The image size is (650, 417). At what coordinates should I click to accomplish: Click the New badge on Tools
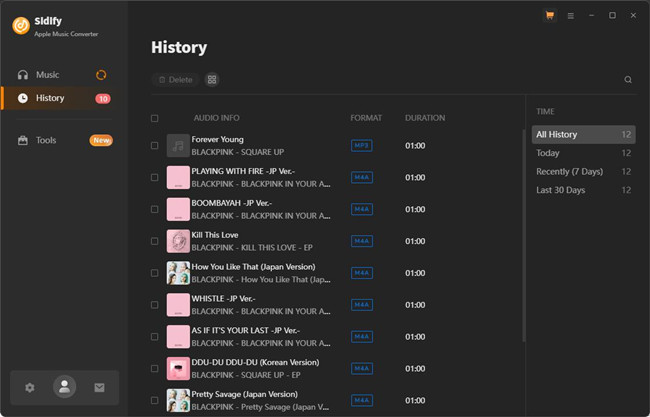click(101, 141)
